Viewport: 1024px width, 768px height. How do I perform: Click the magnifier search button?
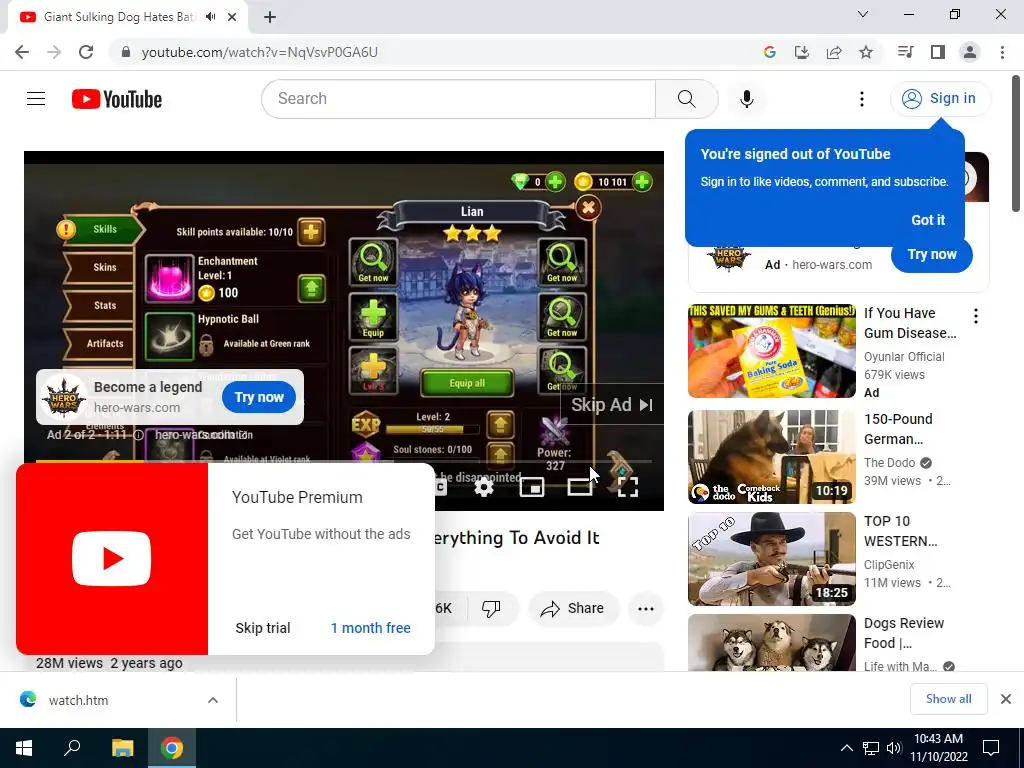pyautogui.click(x=686, y=99)
